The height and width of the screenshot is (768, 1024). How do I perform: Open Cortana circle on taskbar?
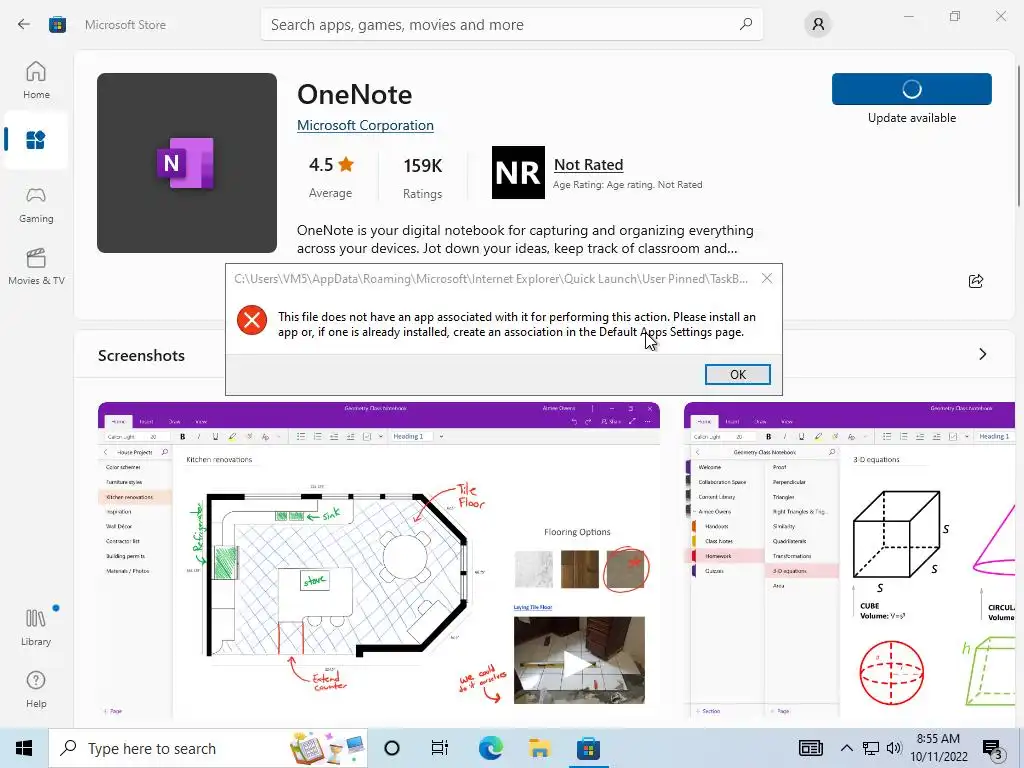click(x=392, y=748)
